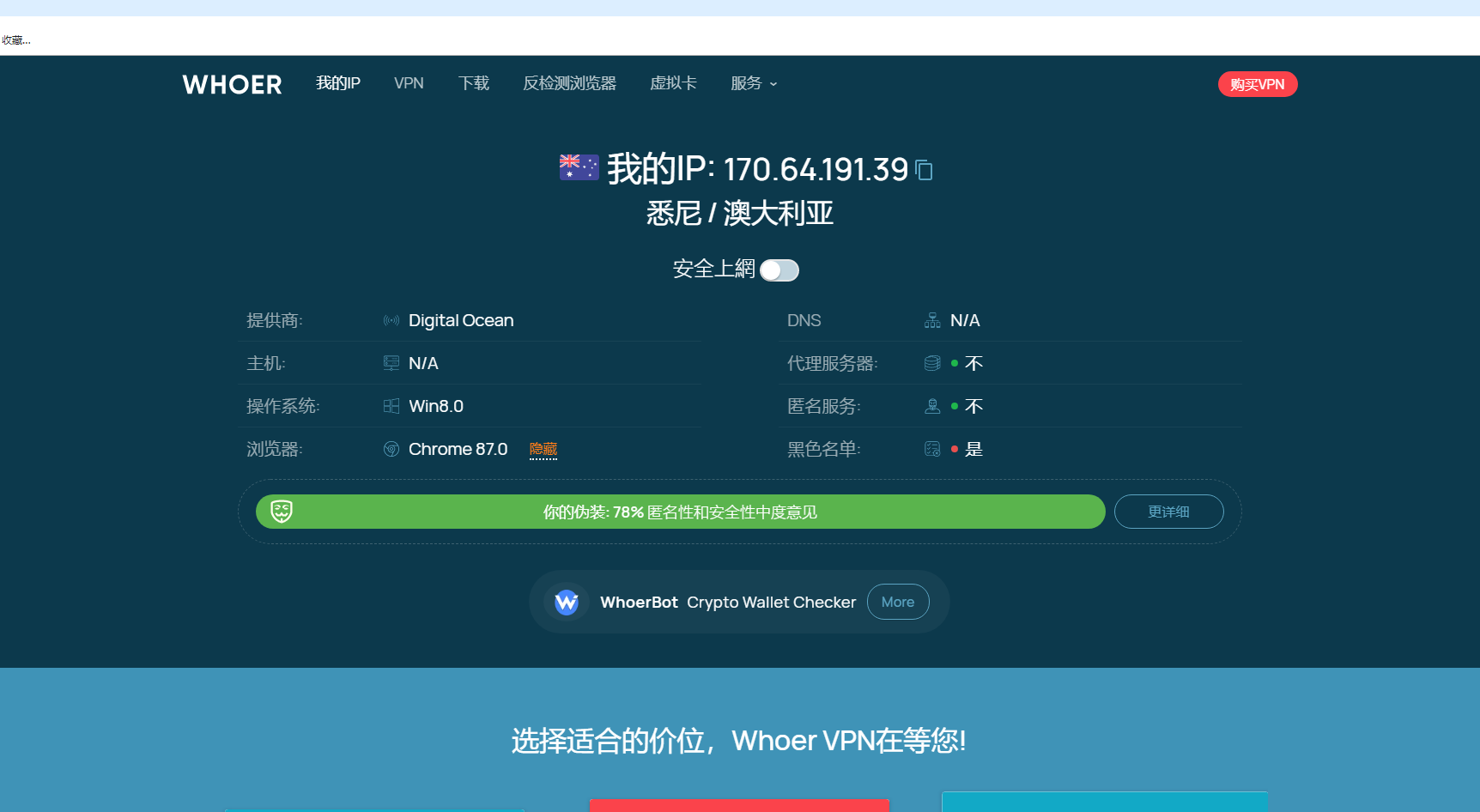This screenshot has width=1480, height=812.
Task: Click the red 购买VPN button
Action: [1258, 84]
